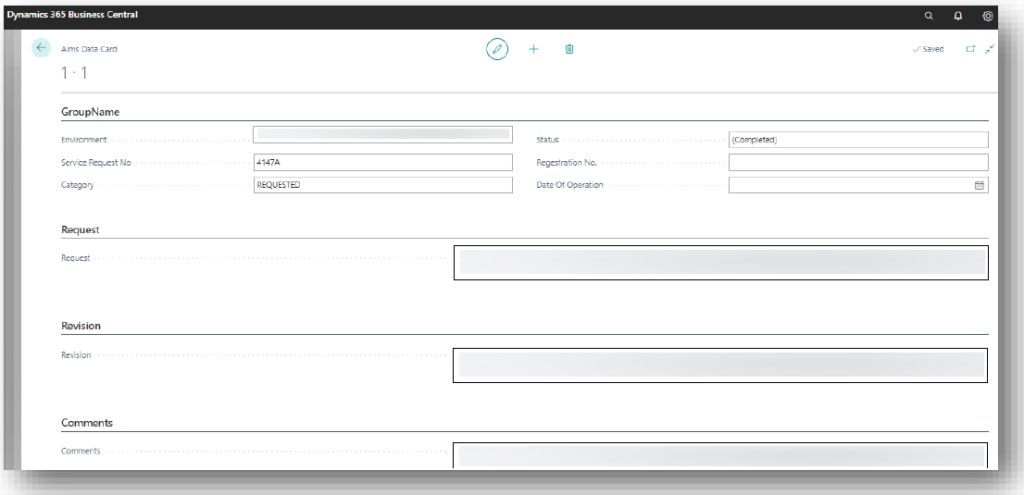The width and height of the screenshot is (1024, 495).
Task: Click the Revision multiline text box
Action: (x=720, y=365)
